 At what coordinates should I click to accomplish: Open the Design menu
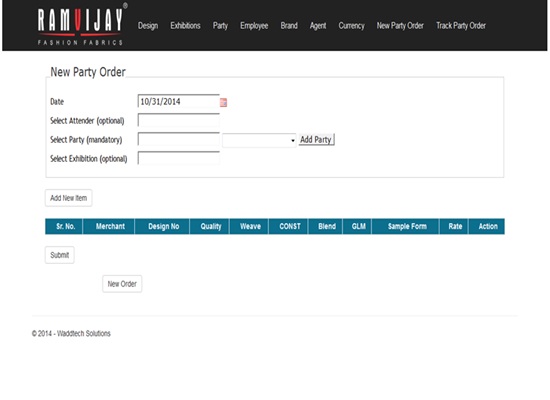tap(148, 26)
